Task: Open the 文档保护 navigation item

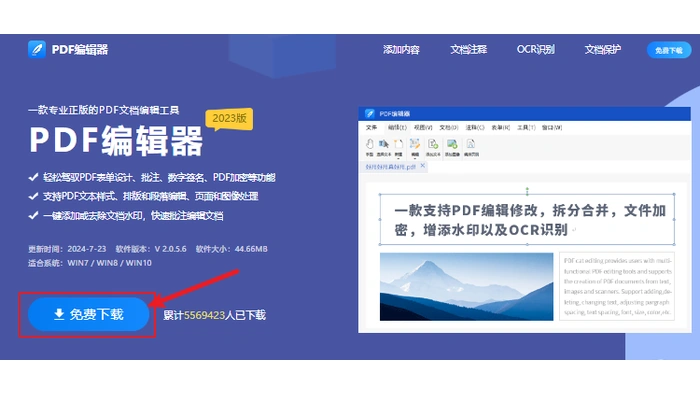Action: coord(602,50)
